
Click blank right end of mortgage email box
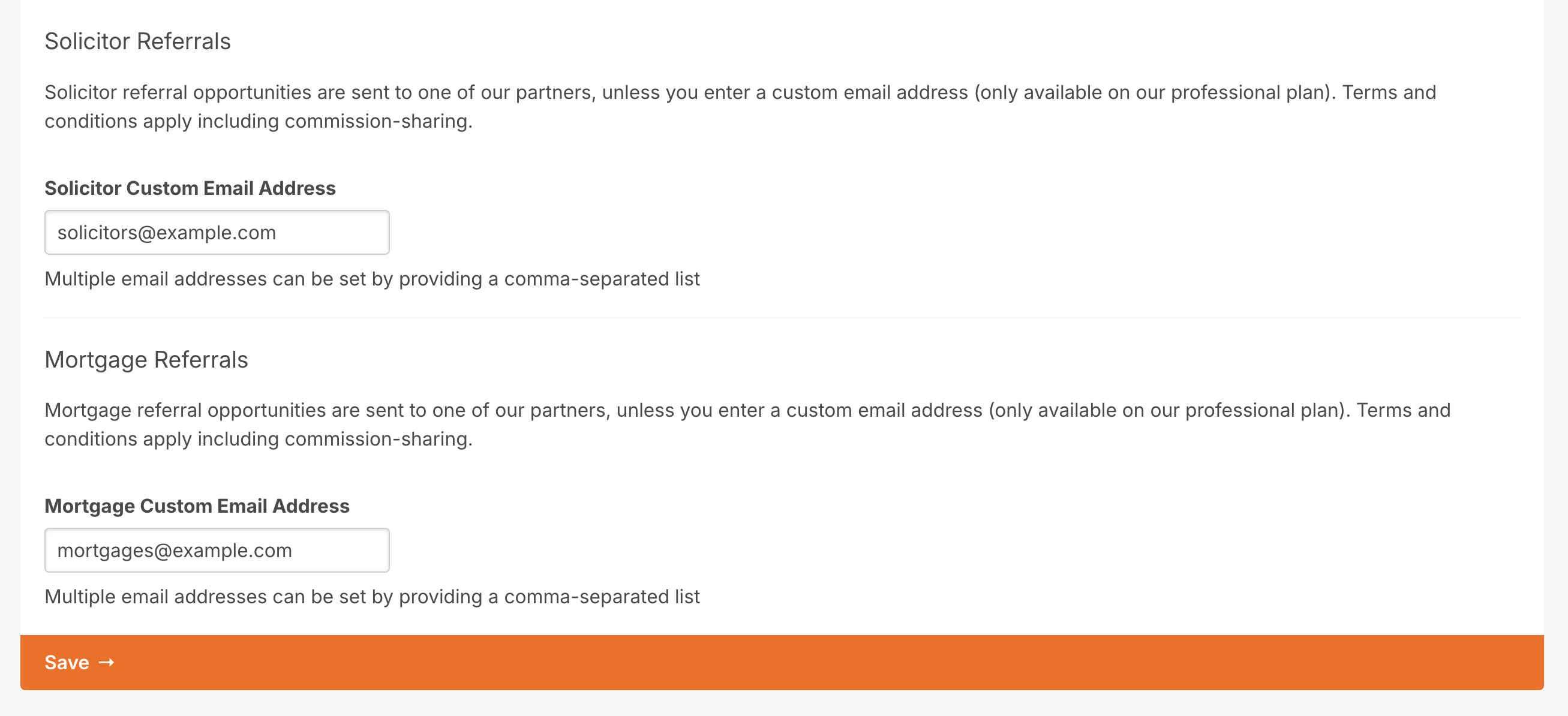(x=347, y=550)
